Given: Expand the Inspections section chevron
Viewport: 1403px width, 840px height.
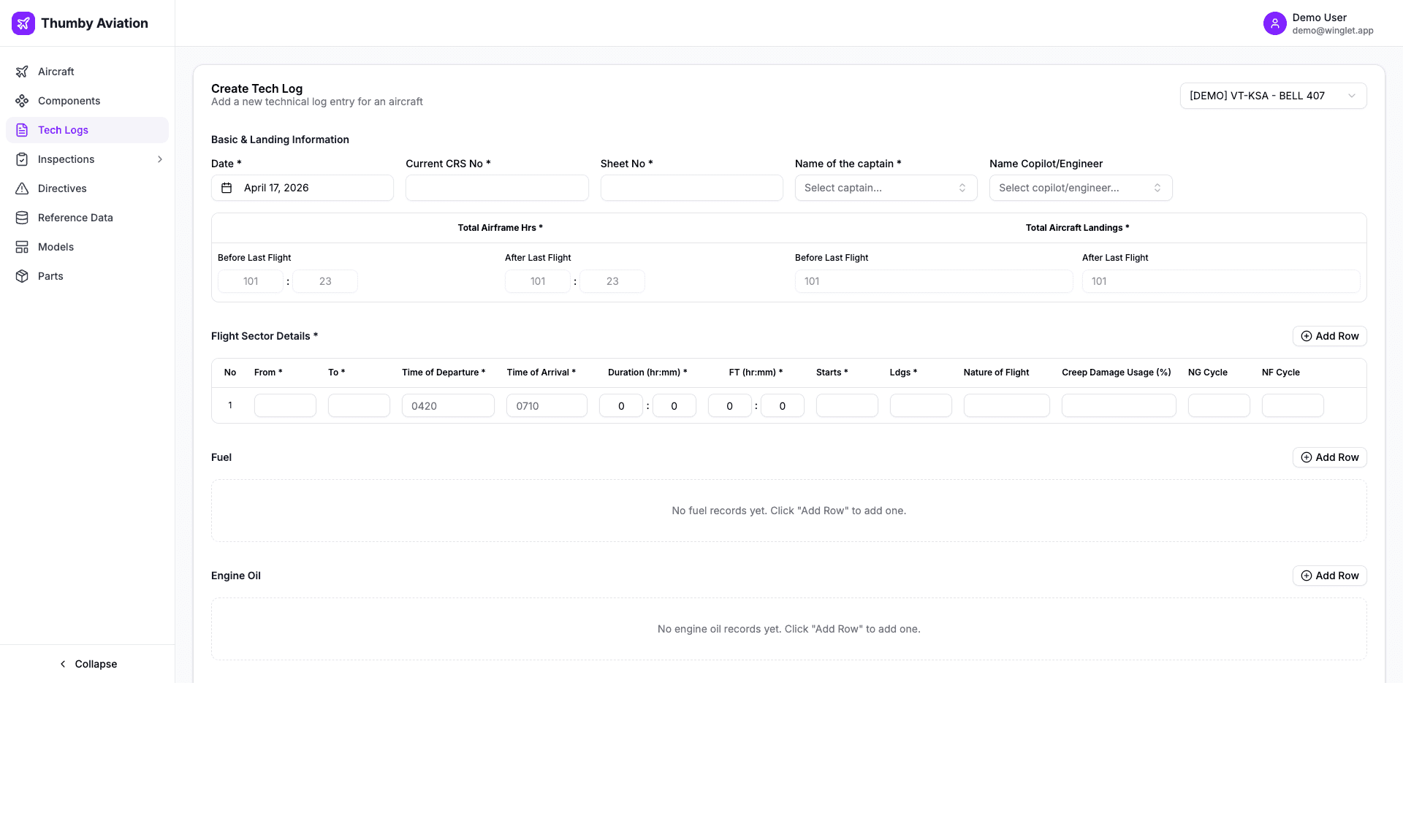Looking at the screenshot, I should pos(160,159).
